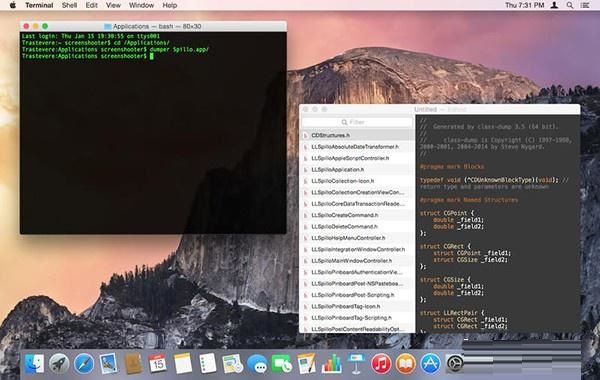
Task: Open the Apple logo menu
Action: 13,5
